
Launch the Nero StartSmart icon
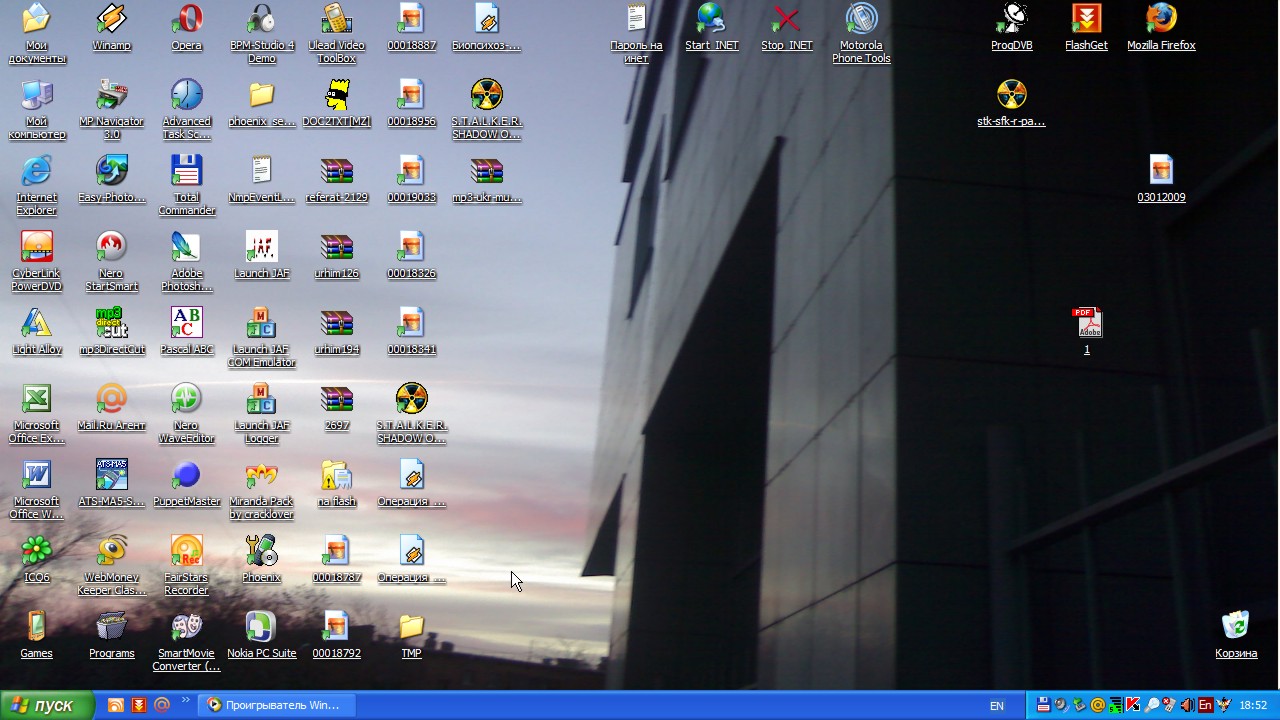(x=111, y=260)
